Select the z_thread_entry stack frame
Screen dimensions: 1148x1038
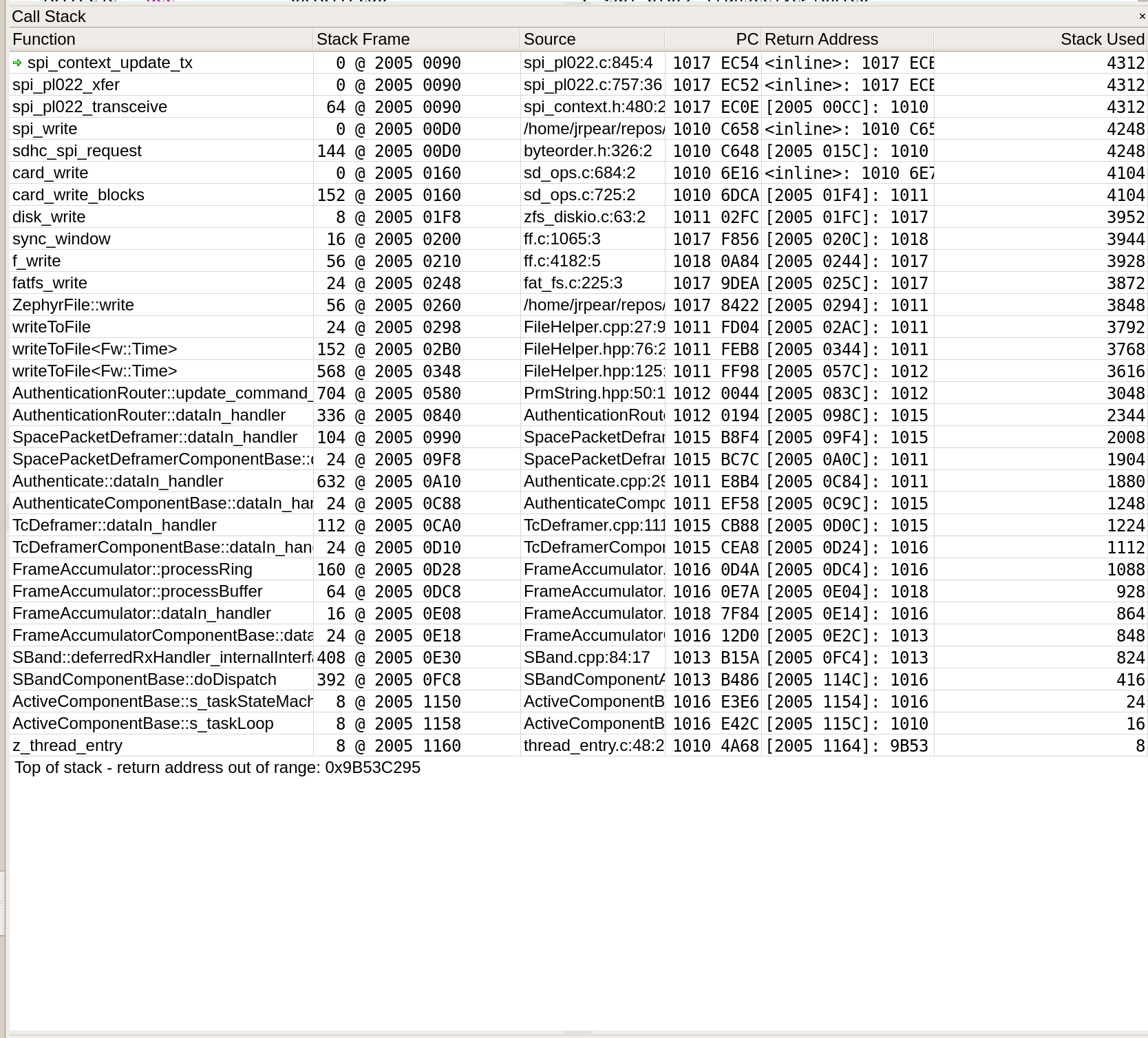pyautogui.click(x=67, y=746)
